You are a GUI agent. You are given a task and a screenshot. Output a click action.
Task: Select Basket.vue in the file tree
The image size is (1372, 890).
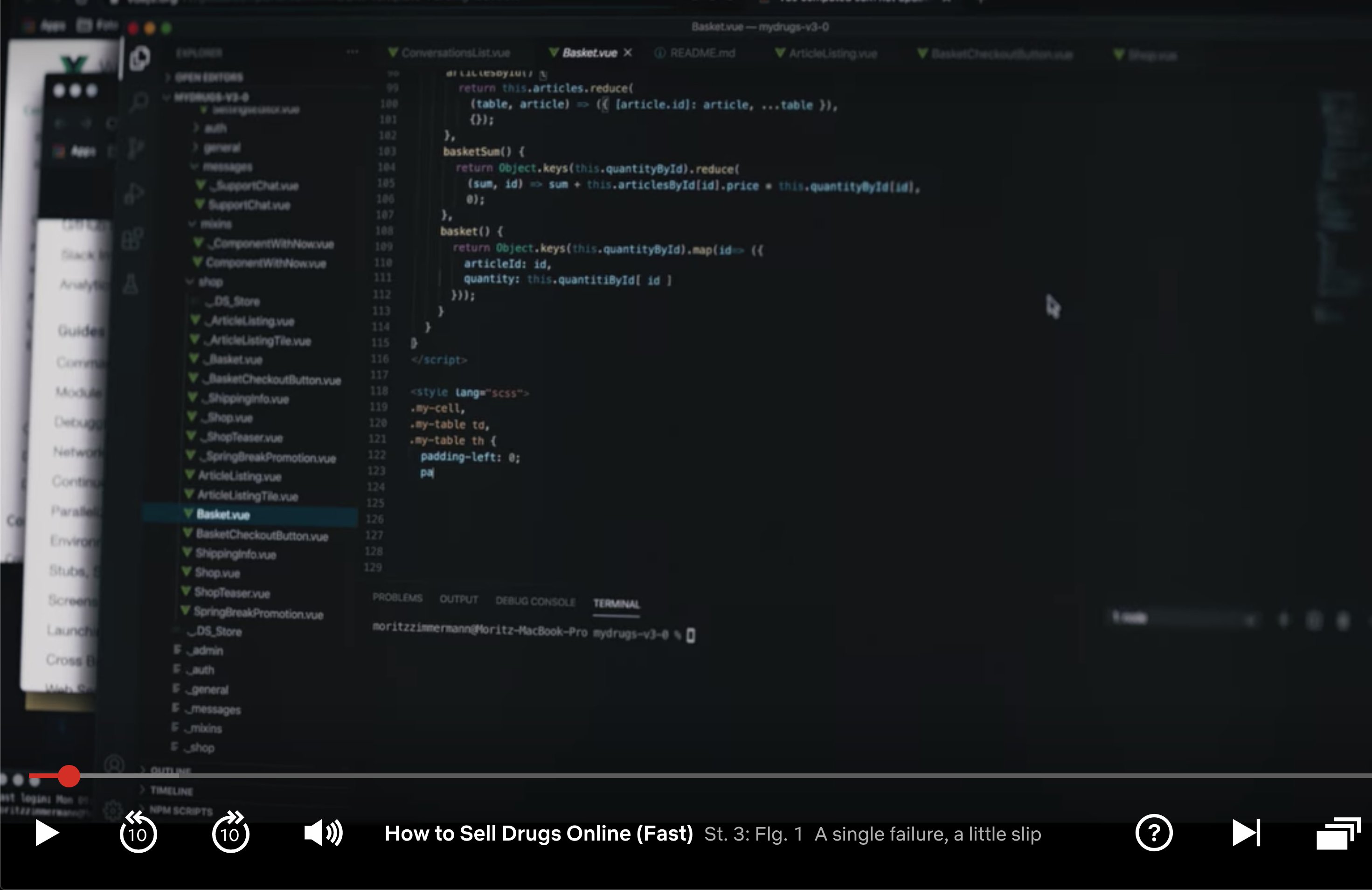pyautogui.click(x=224, y=515)
